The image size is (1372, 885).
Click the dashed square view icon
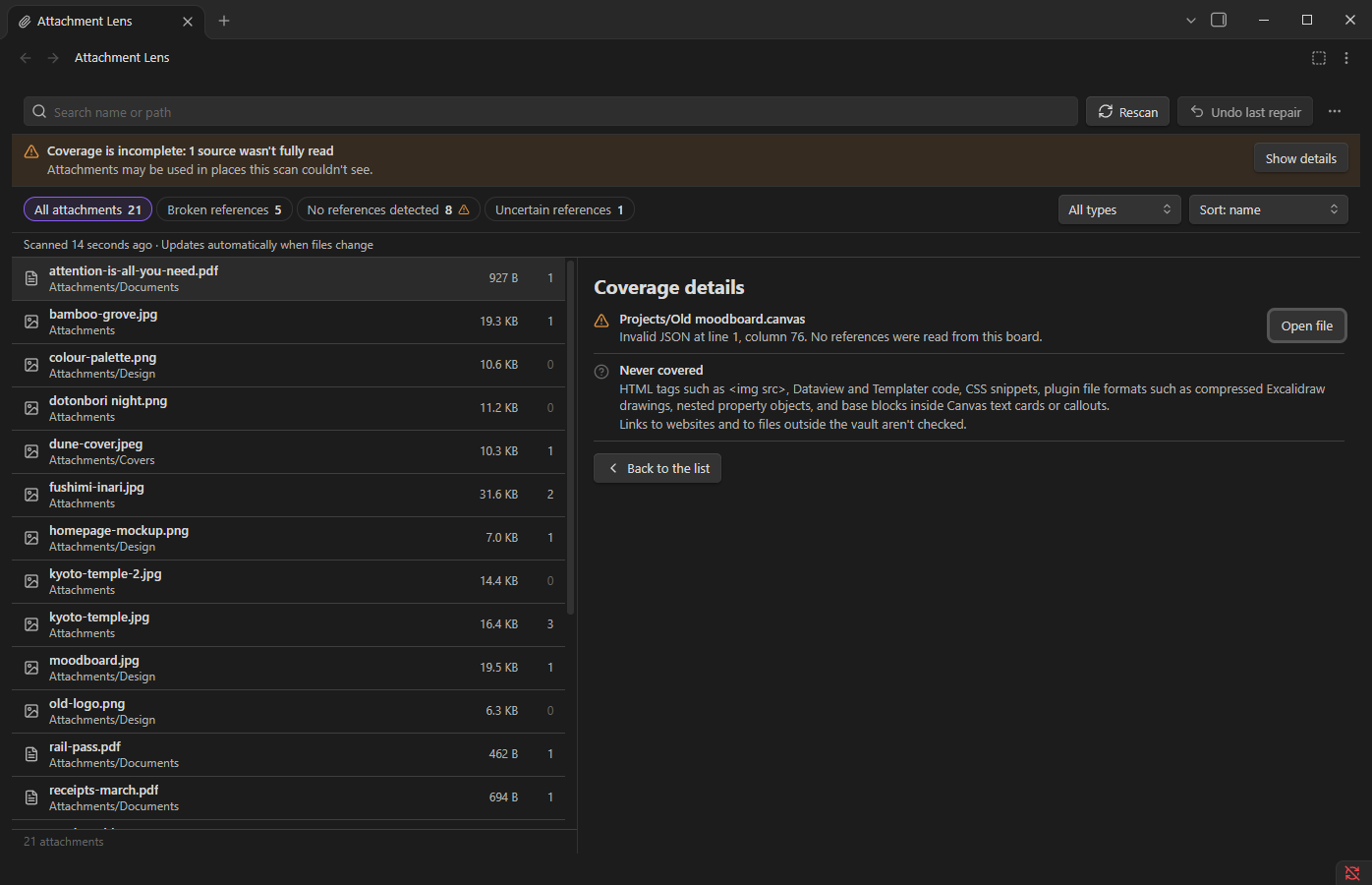pos(1319,58)
